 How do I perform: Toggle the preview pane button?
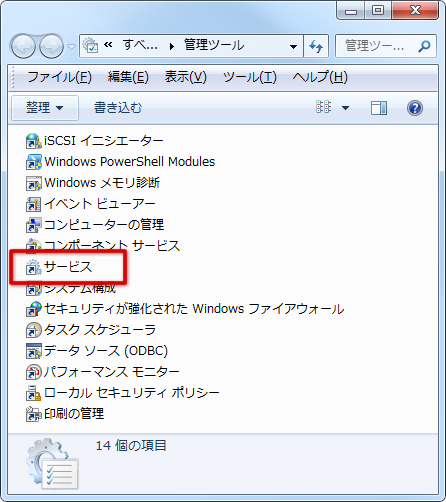tap(379, 108)
